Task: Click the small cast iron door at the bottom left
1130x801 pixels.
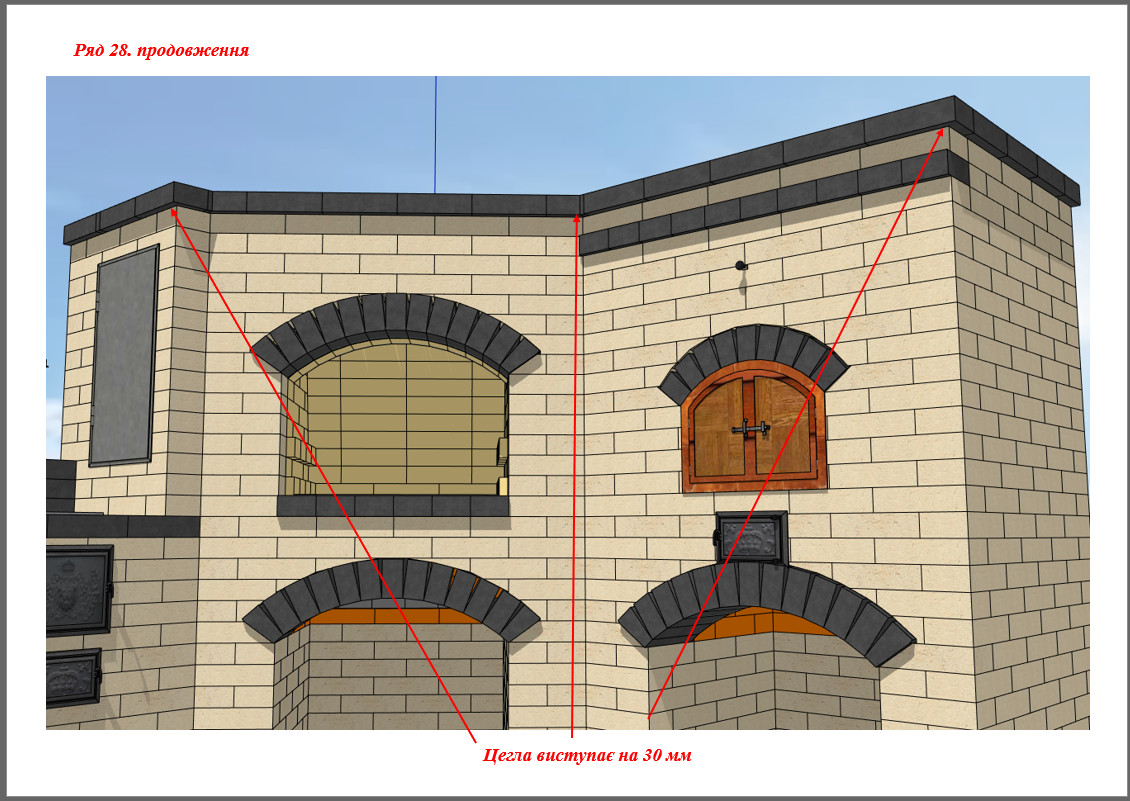Action: point(72,677)
